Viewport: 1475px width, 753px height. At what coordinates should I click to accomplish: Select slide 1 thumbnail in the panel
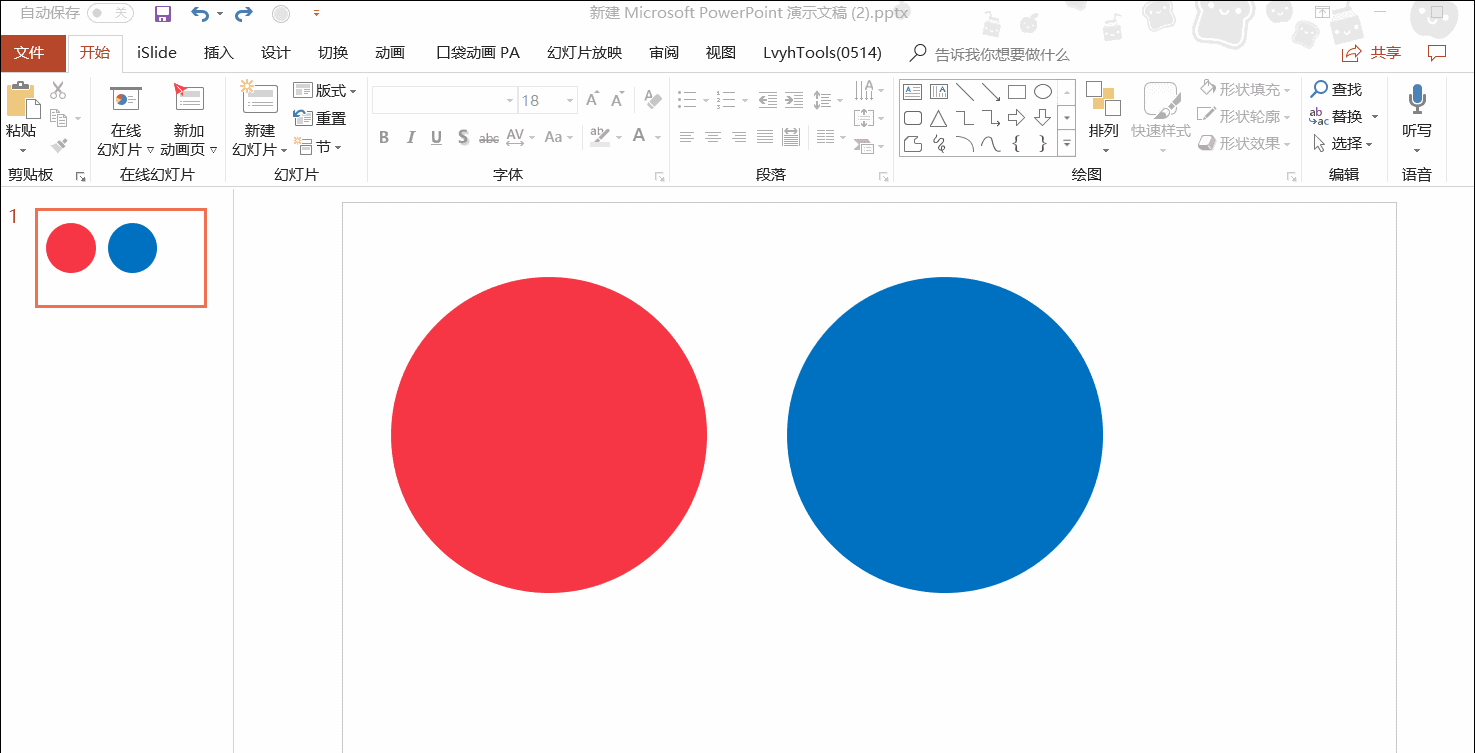[121, 257]
